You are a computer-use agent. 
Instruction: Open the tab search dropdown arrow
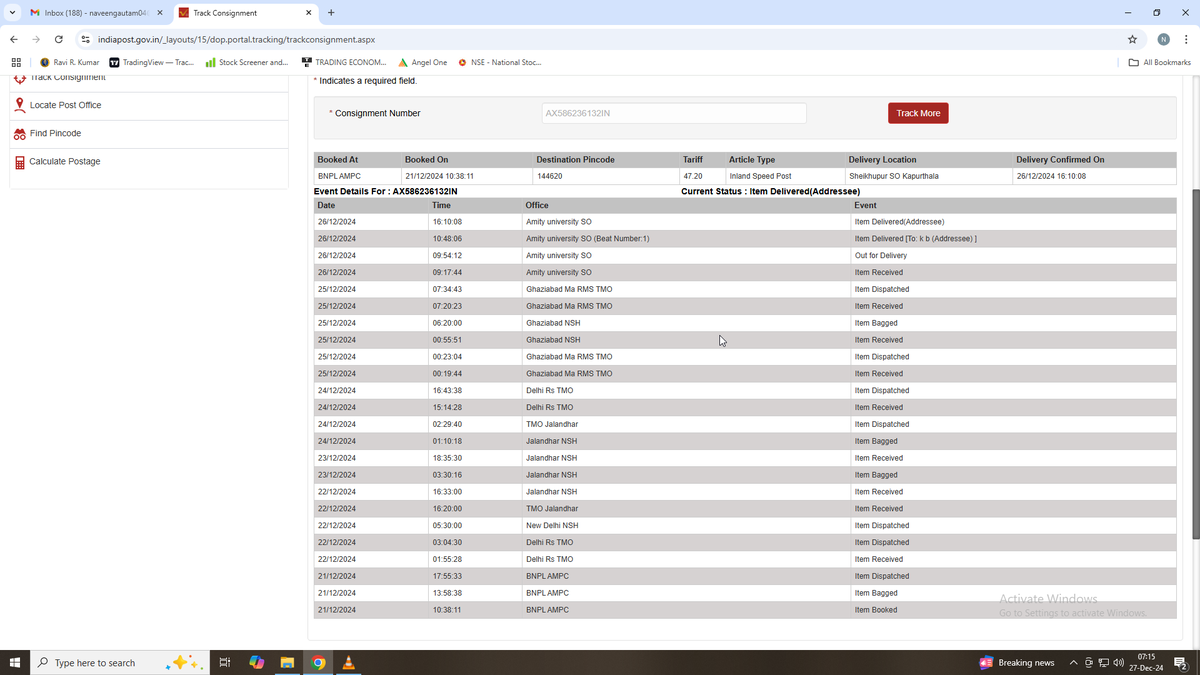pos(11,13)
